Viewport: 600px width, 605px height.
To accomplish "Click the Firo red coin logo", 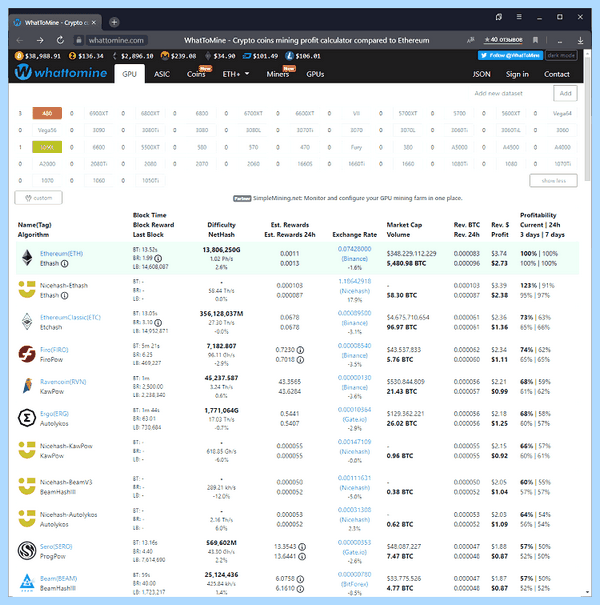I will click(27, 354).
